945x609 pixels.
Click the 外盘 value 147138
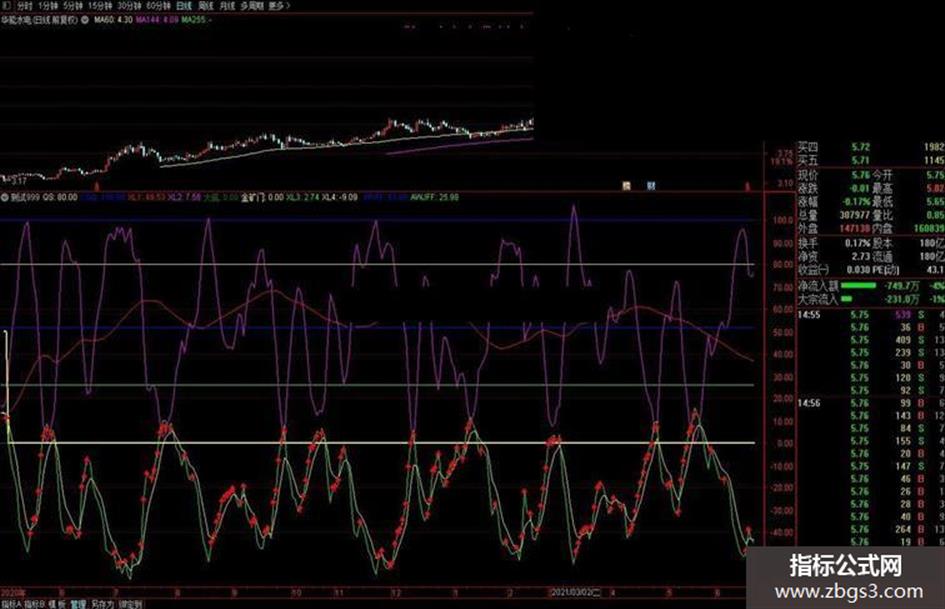point(855,229)
